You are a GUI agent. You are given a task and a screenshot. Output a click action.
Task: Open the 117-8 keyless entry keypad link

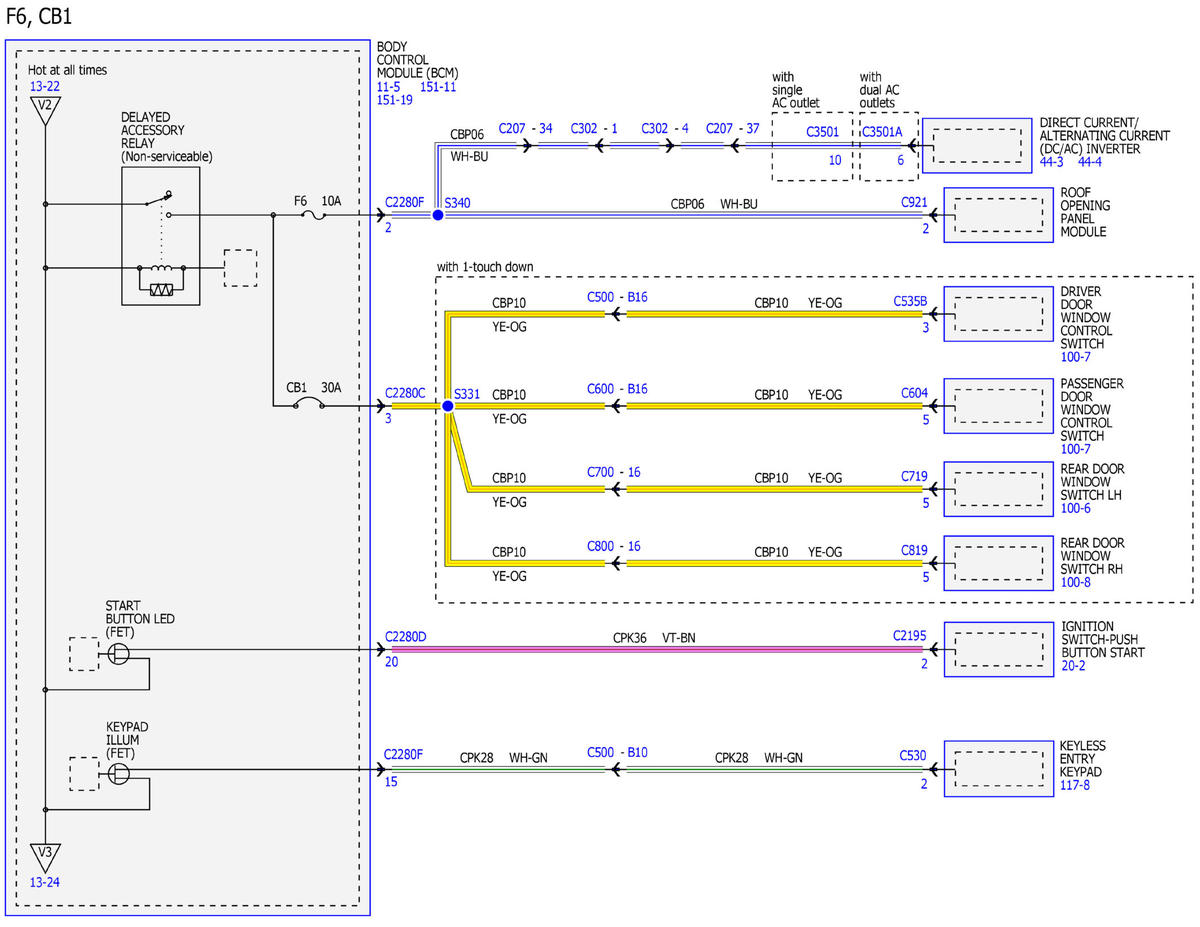point(1075,786)
